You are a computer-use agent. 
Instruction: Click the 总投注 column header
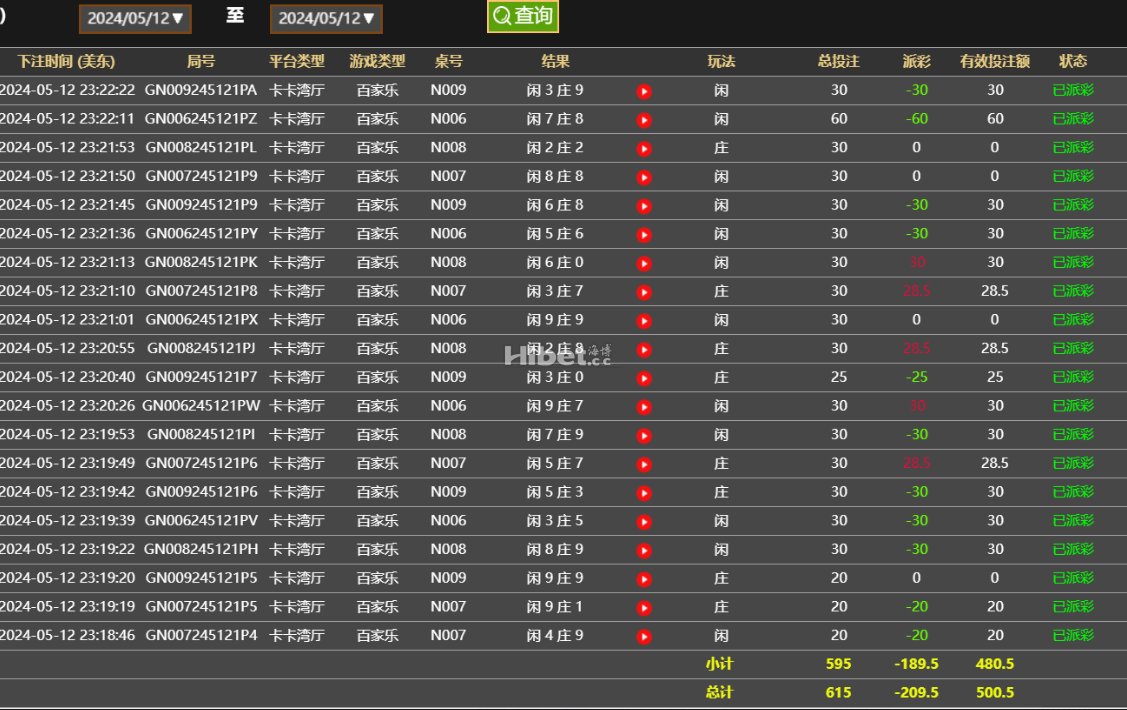839,62
